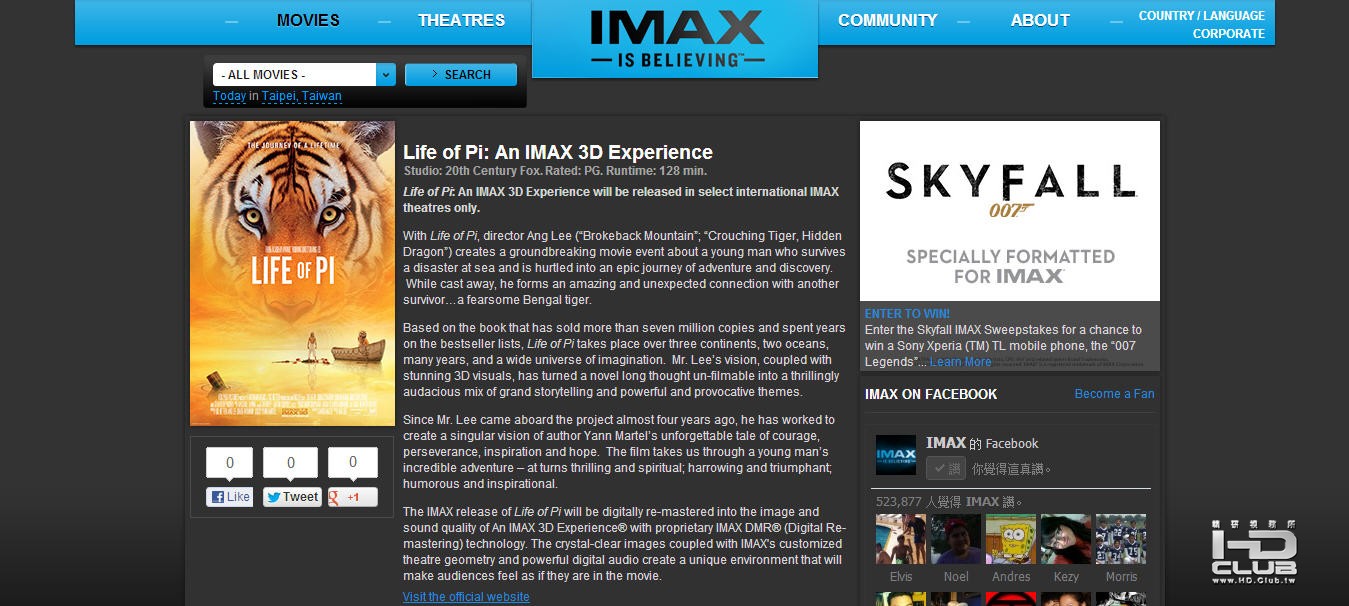Click the Facebook like checkmark button
Viewport: 1349px width, 606px height.
click(945, 468)
